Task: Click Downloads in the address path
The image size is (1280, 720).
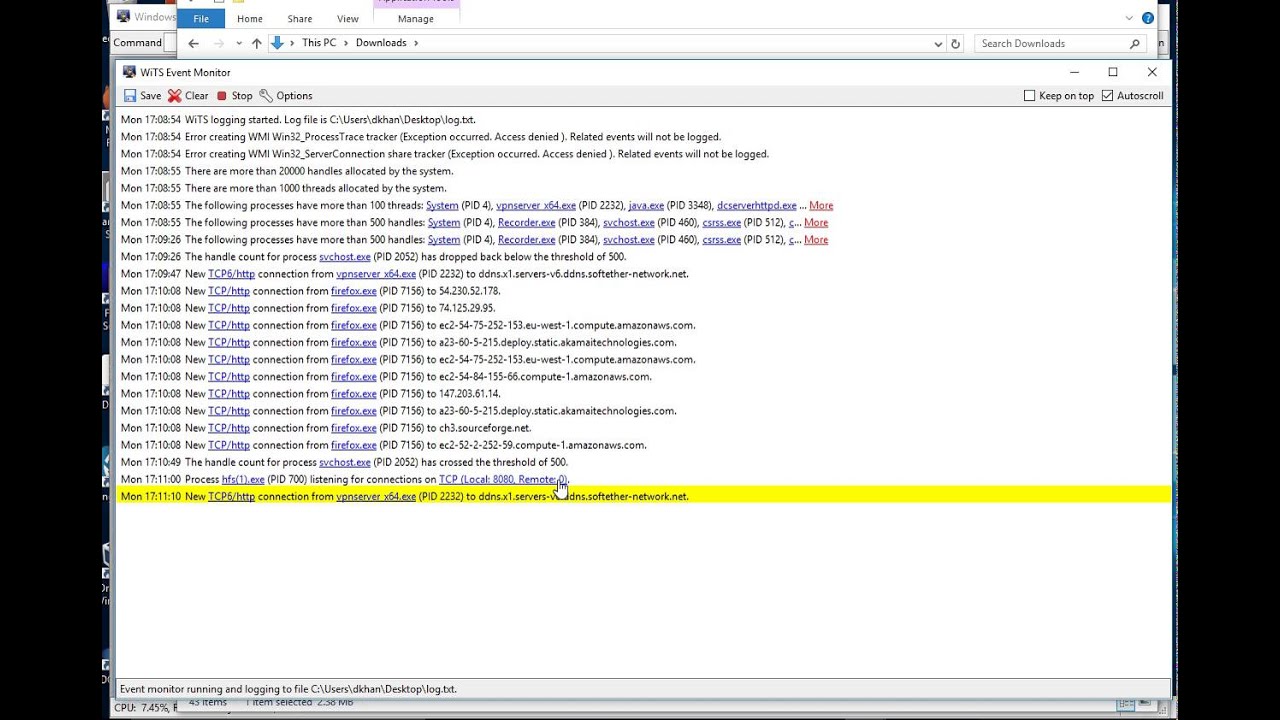Action: 381,43
